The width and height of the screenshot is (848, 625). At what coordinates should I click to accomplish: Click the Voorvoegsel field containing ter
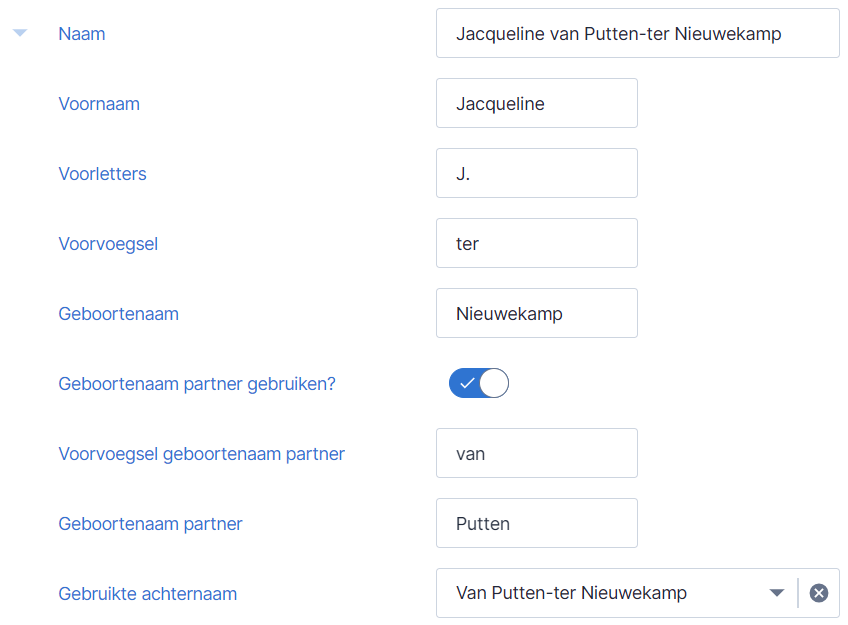click(536, 243)
